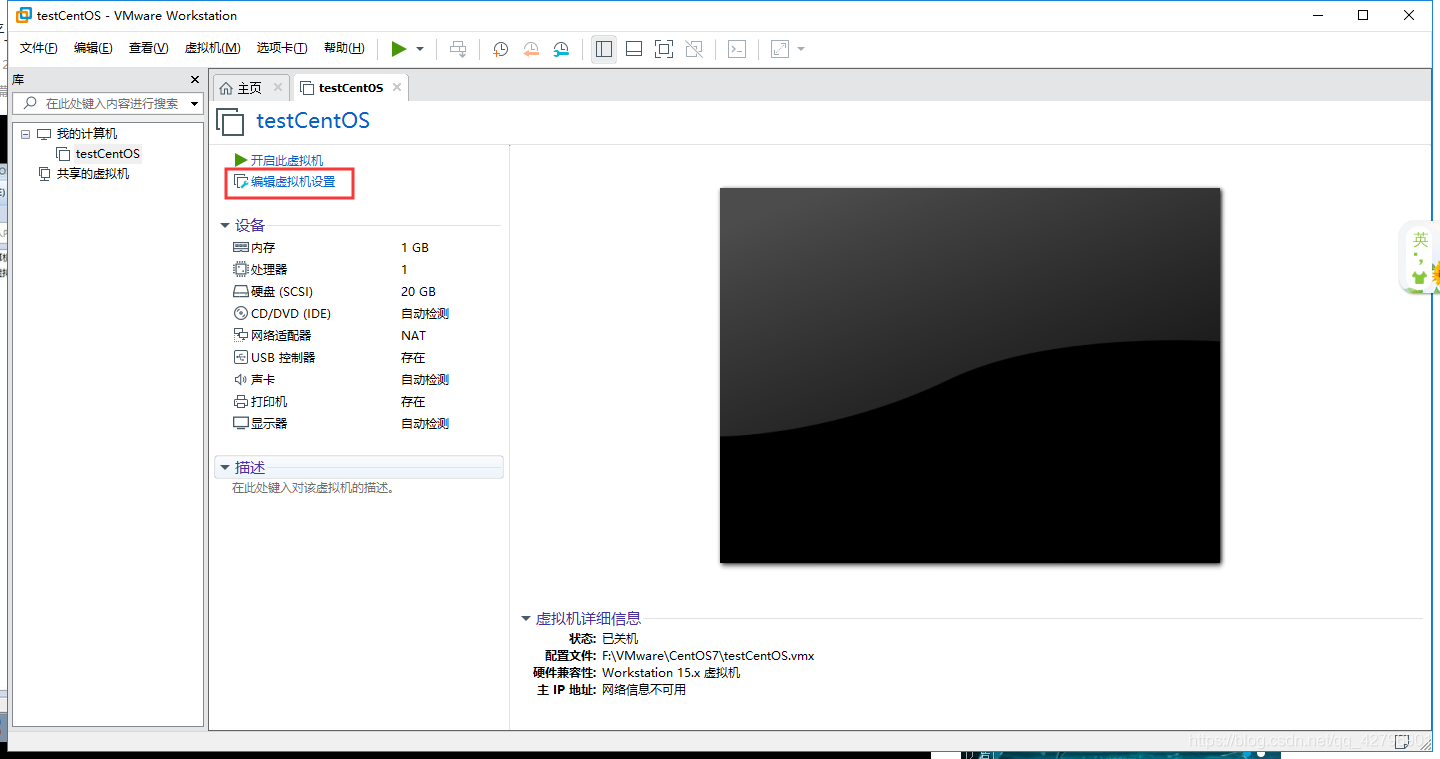1440x759 pixels.
Task: Open 编辑虚拟机设置 settings
Action: [289, 183]
